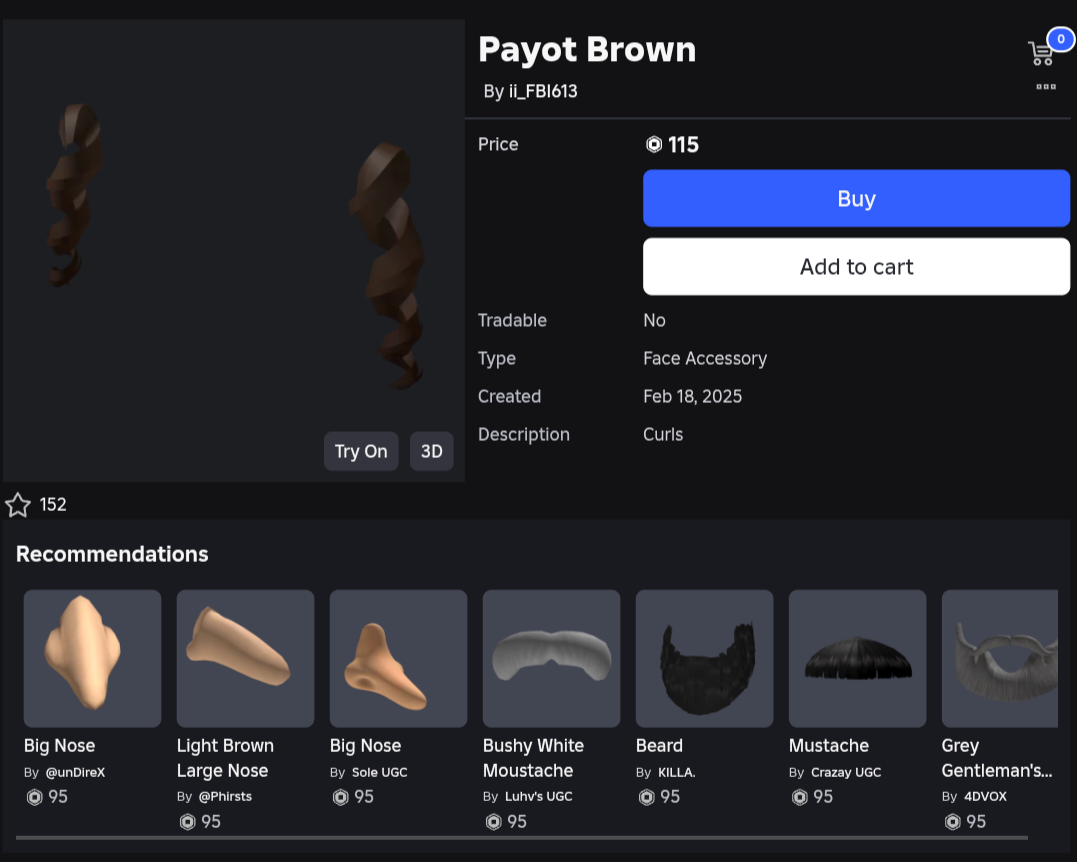Click the Face Accessory type value
The height and width of the screenshot is (862, 1077).
click(x=705, y=359)
